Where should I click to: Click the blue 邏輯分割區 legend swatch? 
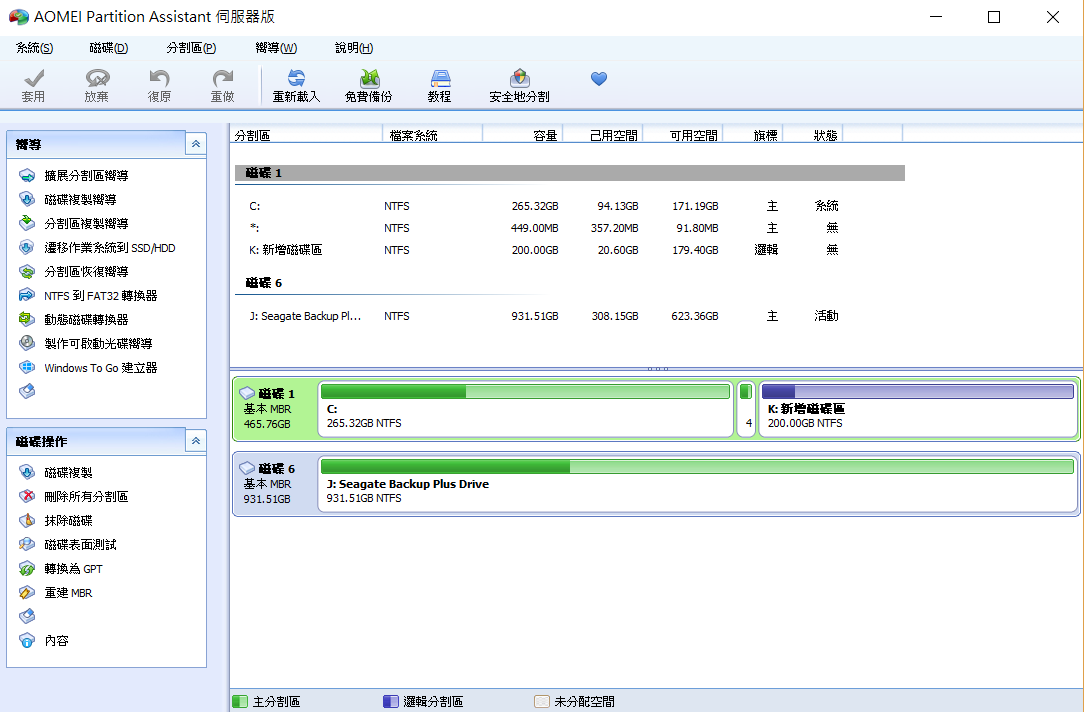click(x=391, y=702)
